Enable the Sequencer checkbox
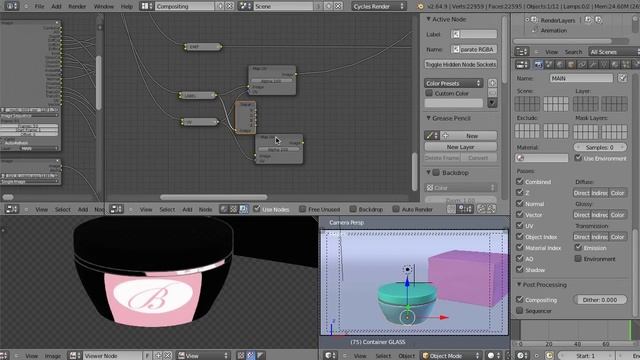Image resolution: width=640 pixels, height=360 pixels. click(520, 311)
